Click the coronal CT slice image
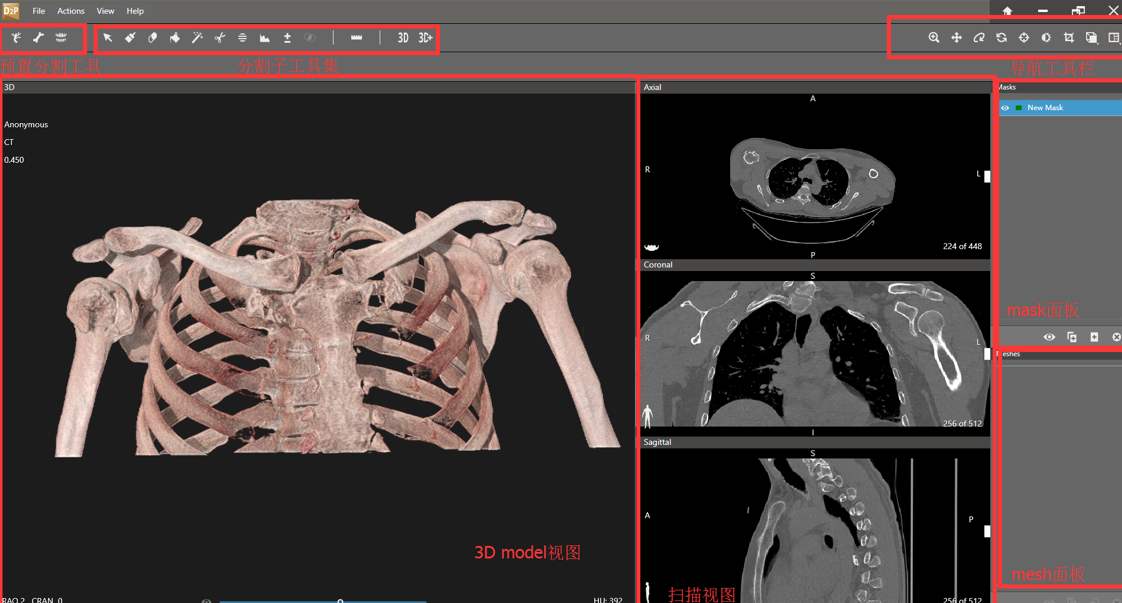 pyautogui.click(x=814, y=354)
